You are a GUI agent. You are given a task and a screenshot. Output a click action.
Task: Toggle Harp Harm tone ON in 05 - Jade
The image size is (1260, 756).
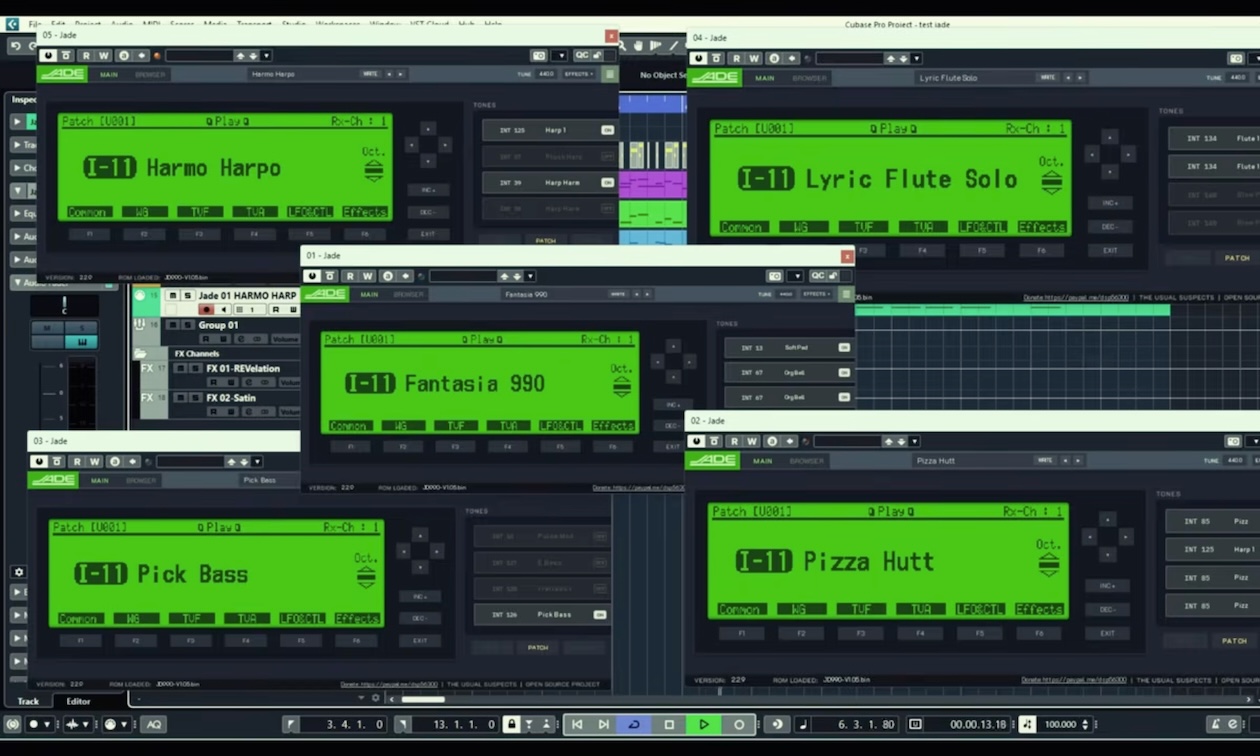[607, 183]
